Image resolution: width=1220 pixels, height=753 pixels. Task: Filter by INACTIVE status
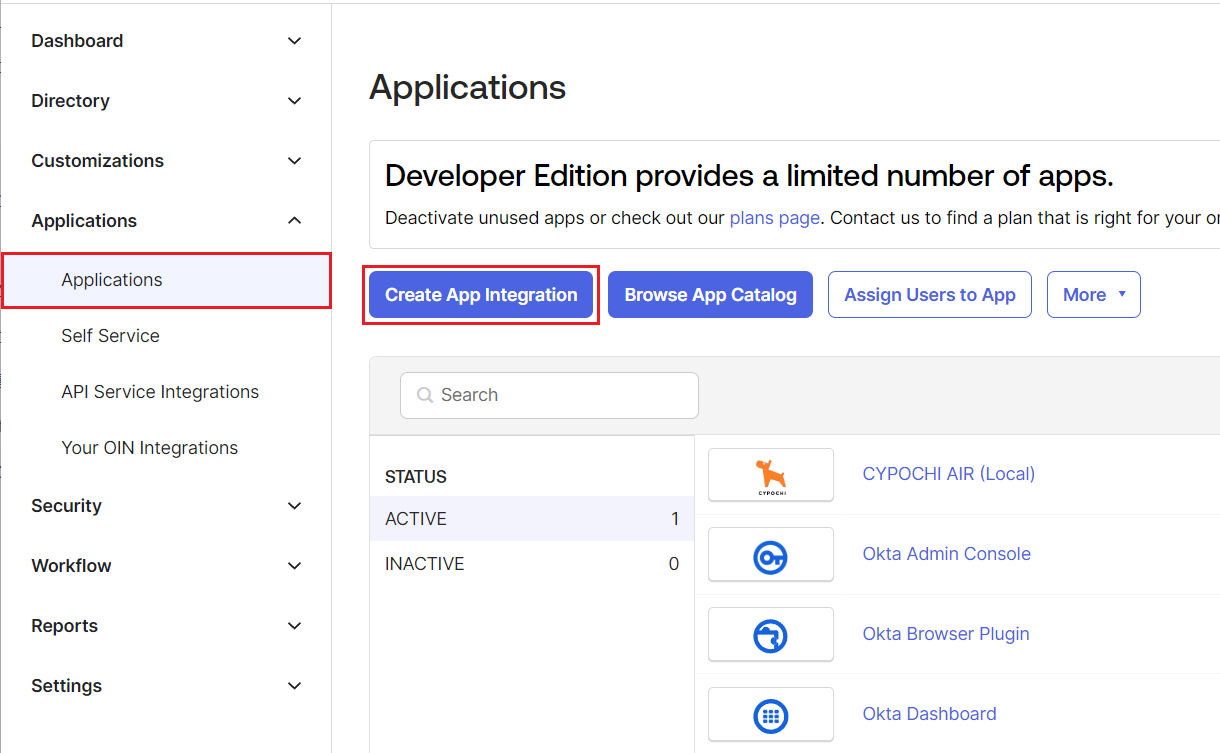click(x=532, y=564)
